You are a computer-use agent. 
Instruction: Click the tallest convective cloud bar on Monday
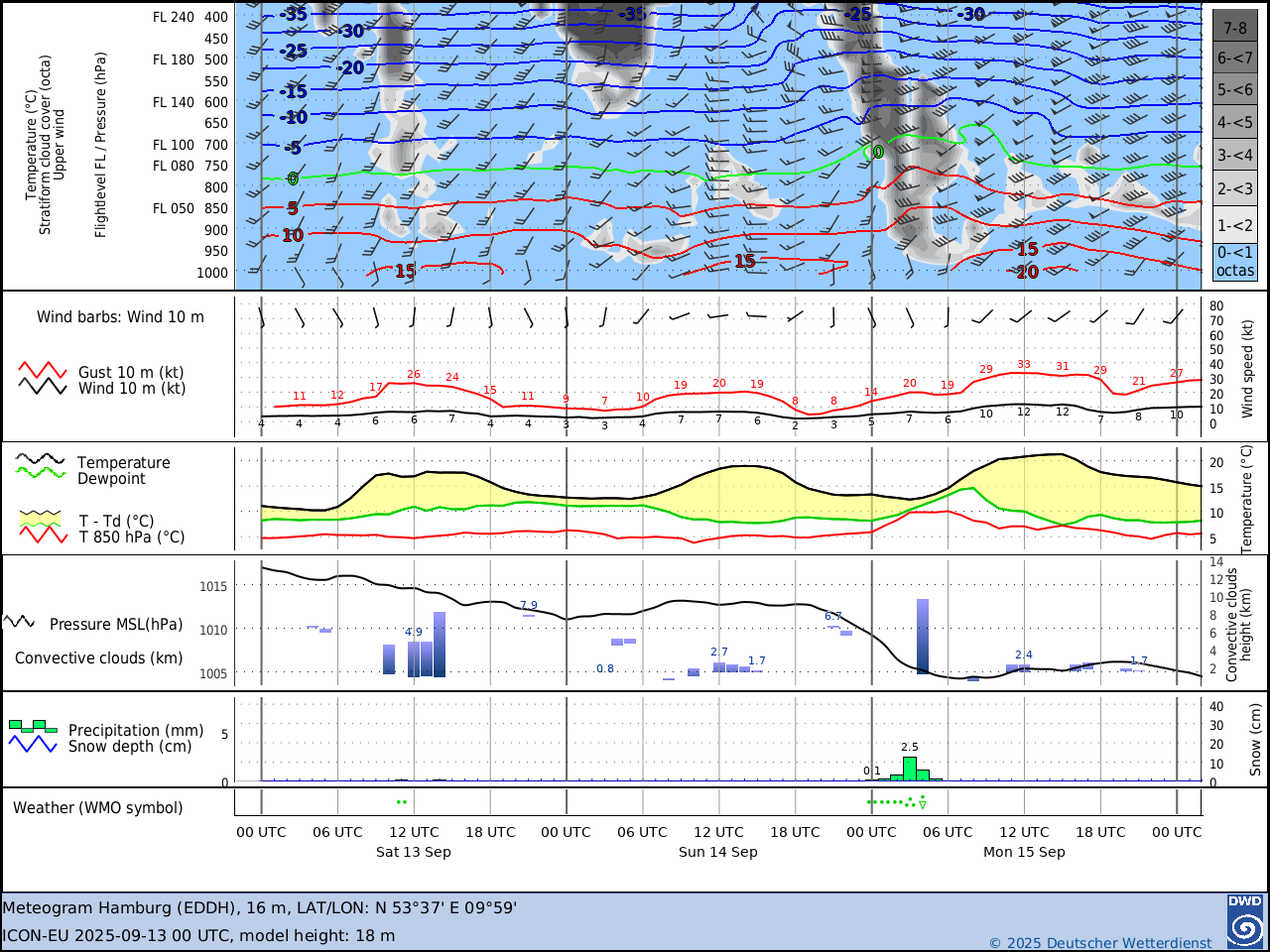(923, 637)
